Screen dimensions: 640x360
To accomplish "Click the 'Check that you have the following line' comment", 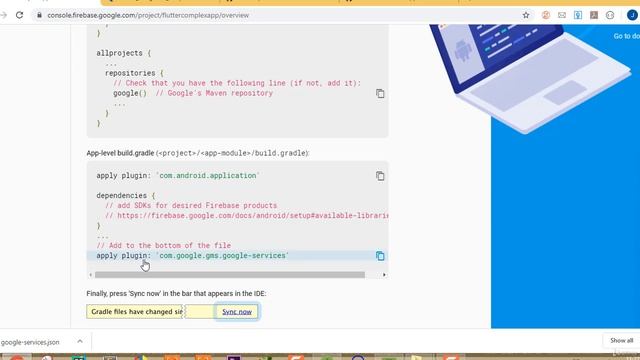I will 237,83.
